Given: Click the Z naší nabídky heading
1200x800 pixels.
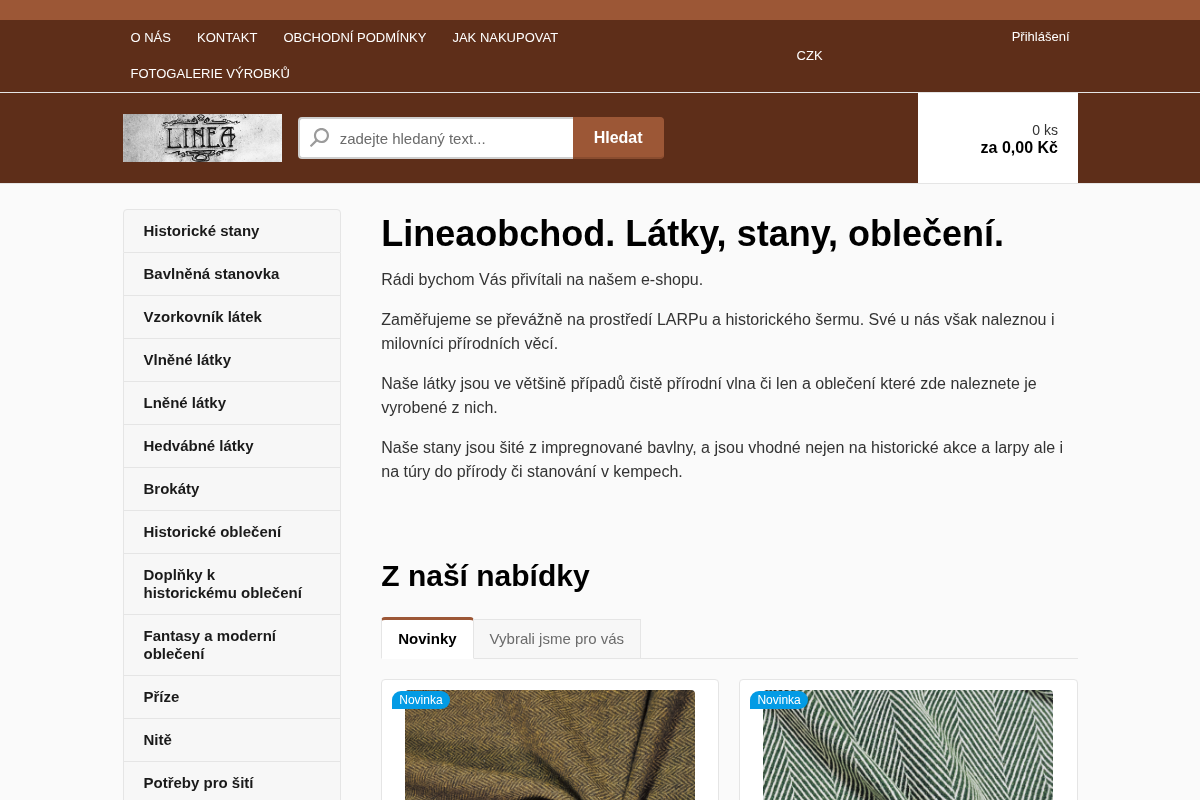Looking at the screenshot, I should click(485, 576).
